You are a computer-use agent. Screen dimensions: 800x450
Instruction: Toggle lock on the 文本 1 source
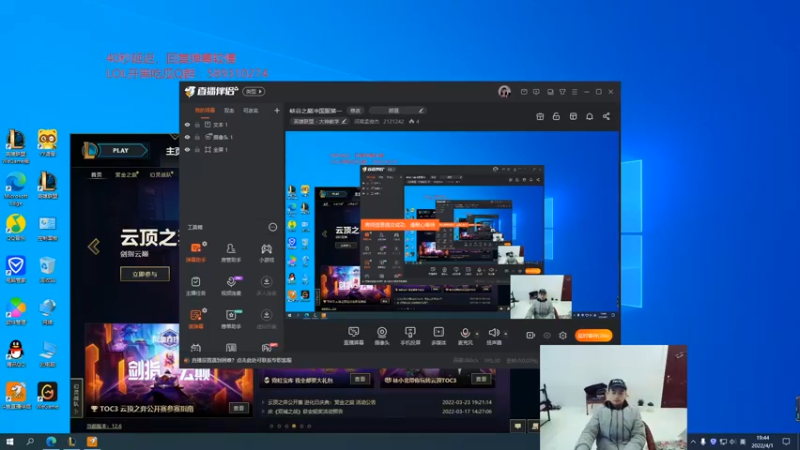click(197, 124)
